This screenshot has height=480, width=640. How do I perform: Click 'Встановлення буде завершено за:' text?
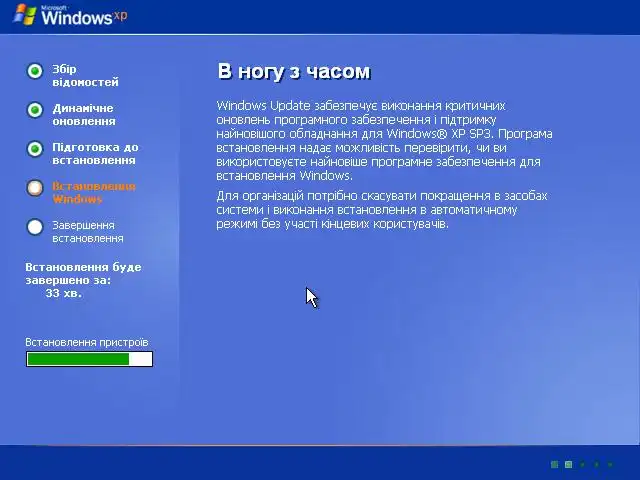click(x=83, y=273)
